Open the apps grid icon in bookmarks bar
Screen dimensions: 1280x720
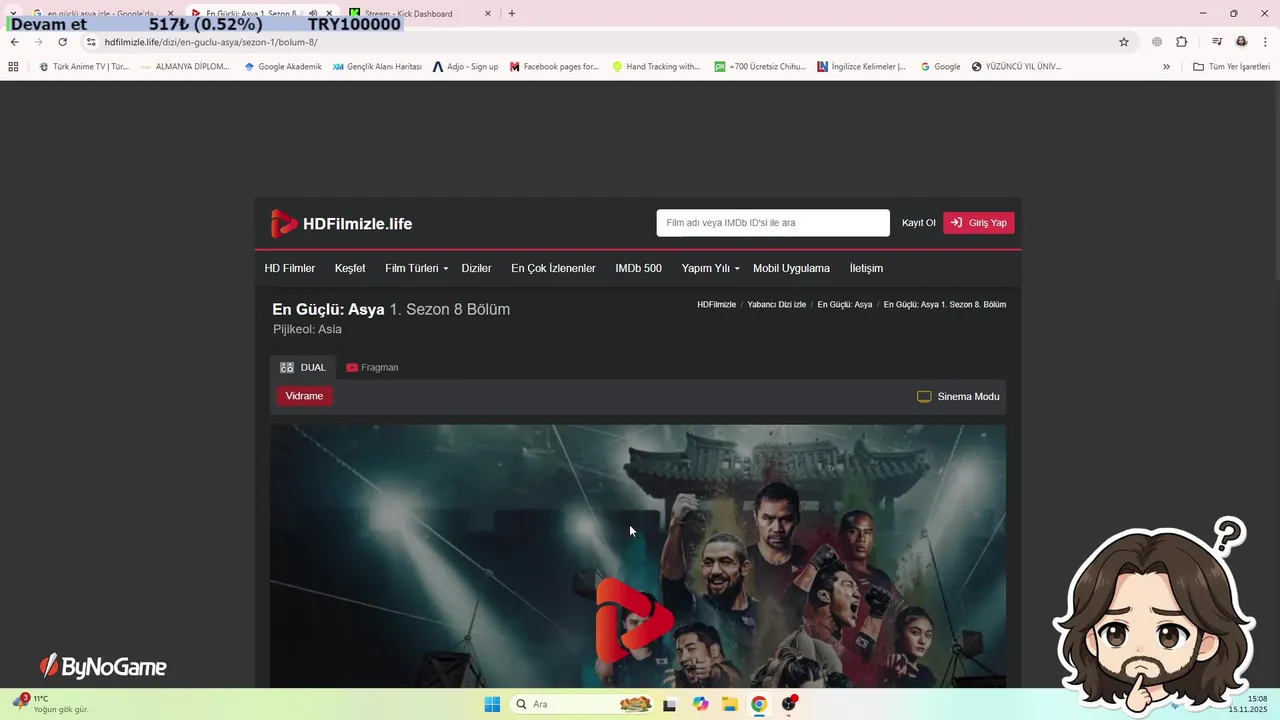[13, 67]
